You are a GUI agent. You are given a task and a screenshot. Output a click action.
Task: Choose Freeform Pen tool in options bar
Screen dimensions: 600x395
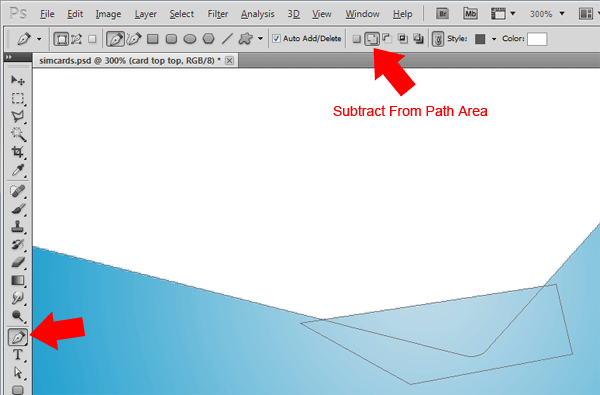[x=134, y=39]
